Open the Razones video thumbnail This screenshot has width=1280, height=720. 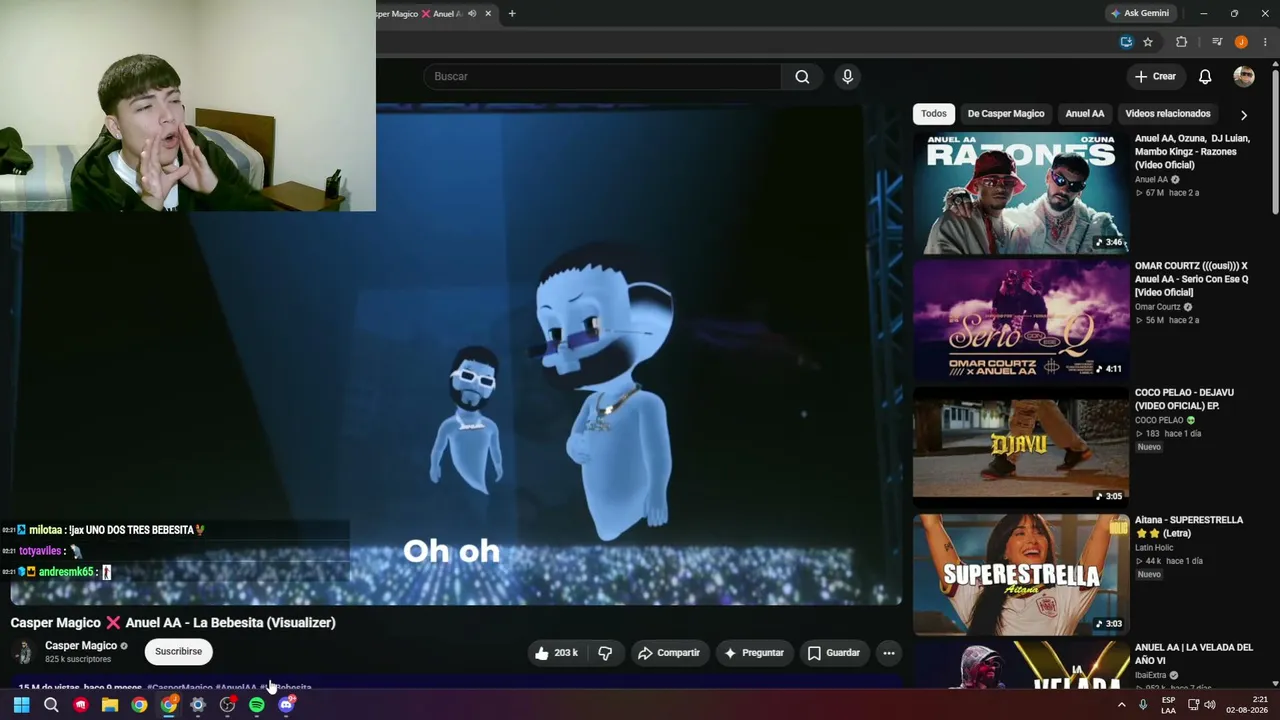pyautogui.click(x=1020, y=193)
